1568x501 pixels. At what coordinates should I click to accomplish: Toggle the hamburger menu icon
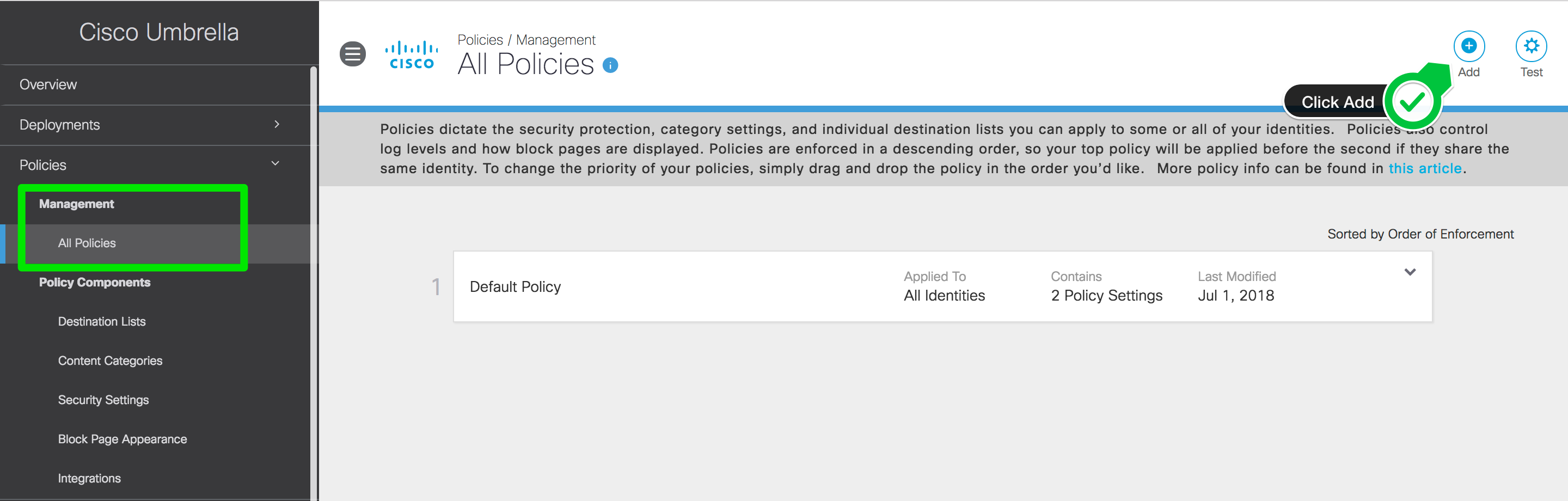[x=352, y=54]
